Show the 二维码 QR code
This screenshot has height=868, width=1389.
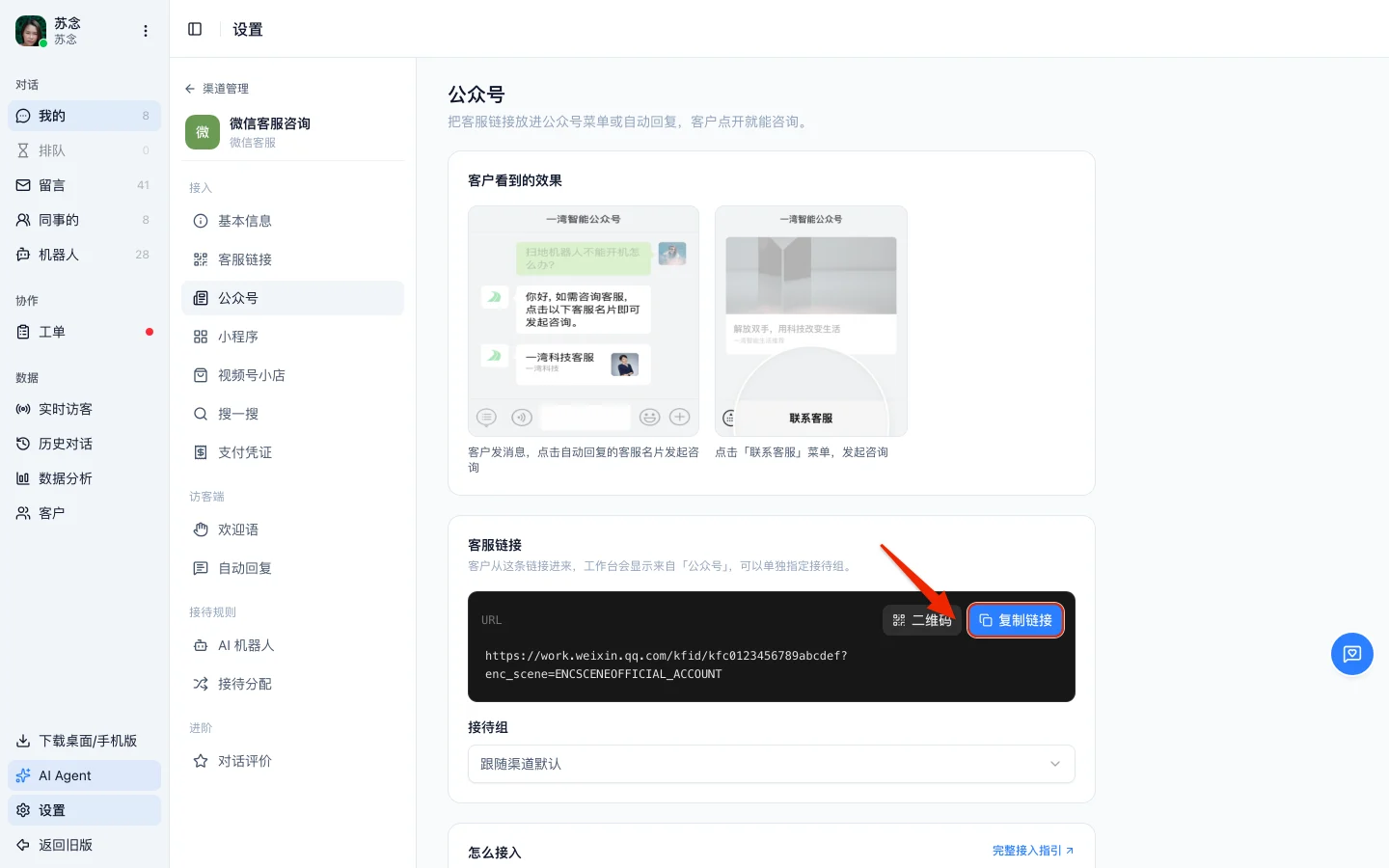coord(922,620)
